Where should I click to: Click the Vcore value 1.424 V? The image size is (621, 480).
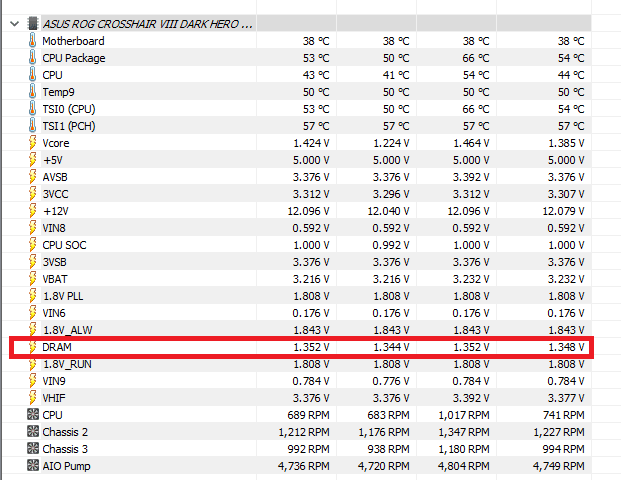tap(311, 143)
